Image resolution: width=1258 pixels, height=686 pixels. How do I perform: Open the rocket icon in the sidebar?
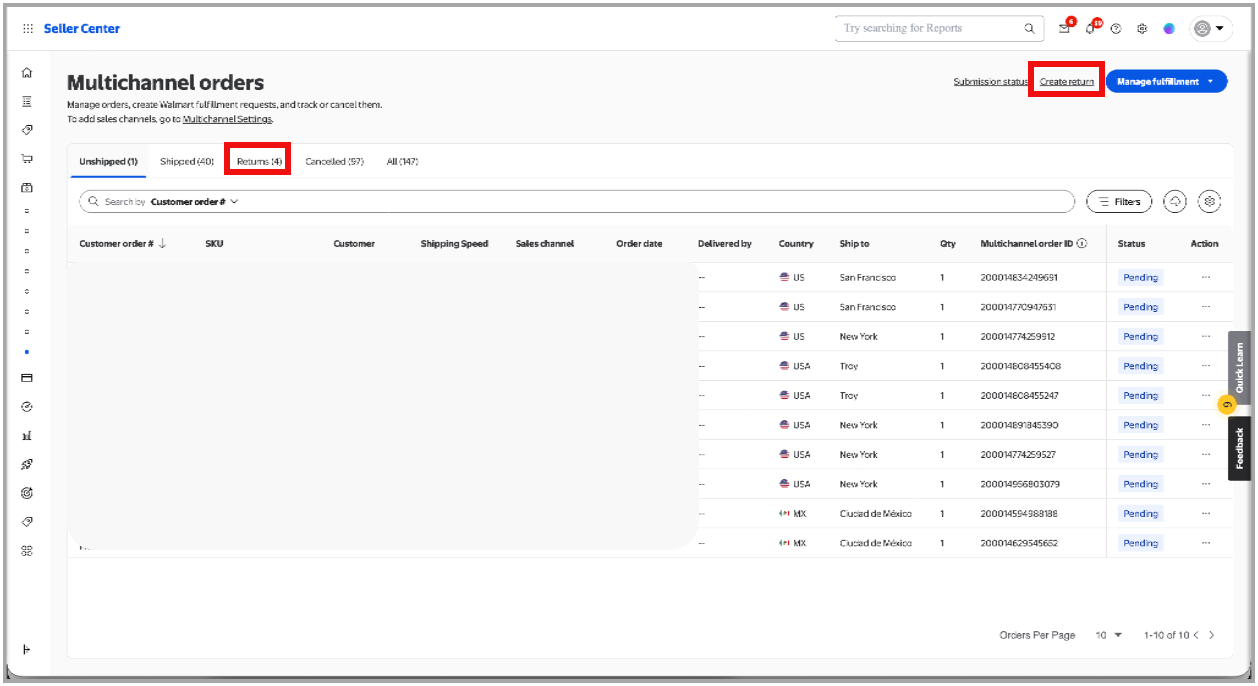(x=27, y=464)
